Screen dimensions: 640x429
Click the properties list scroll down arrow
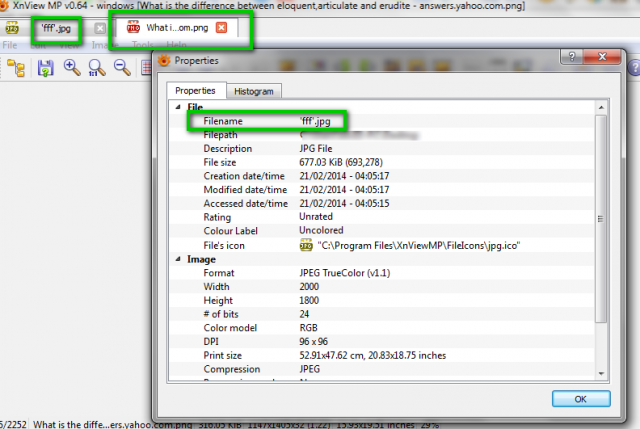click(x=601, y=373)
